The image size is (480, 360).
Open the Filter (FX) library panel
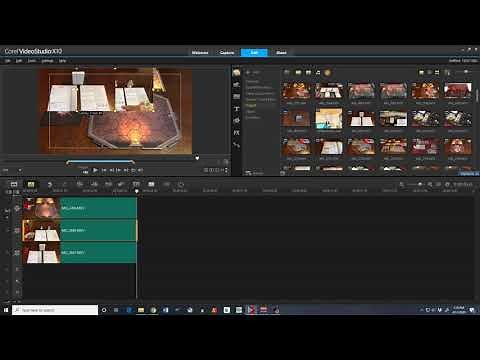[236, 133]
